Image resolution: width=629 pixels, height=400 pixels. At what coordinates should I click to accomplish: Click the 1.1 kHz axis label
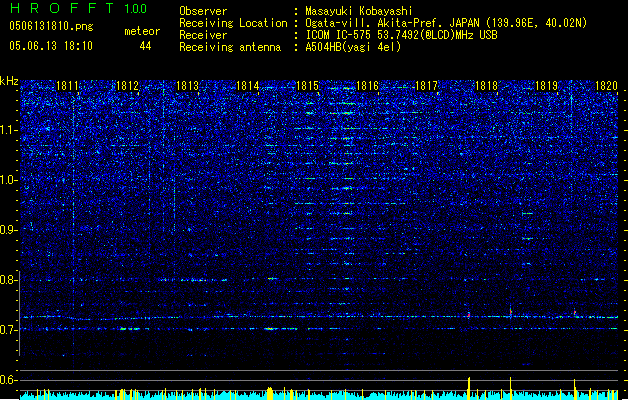pyautogui.click(x=8, y=131)
